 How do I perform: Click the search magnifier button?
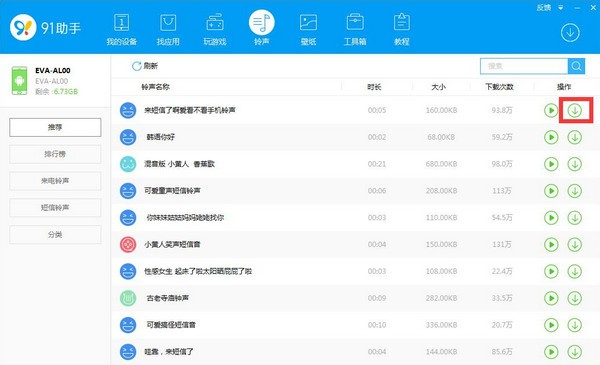click(576, 66)
